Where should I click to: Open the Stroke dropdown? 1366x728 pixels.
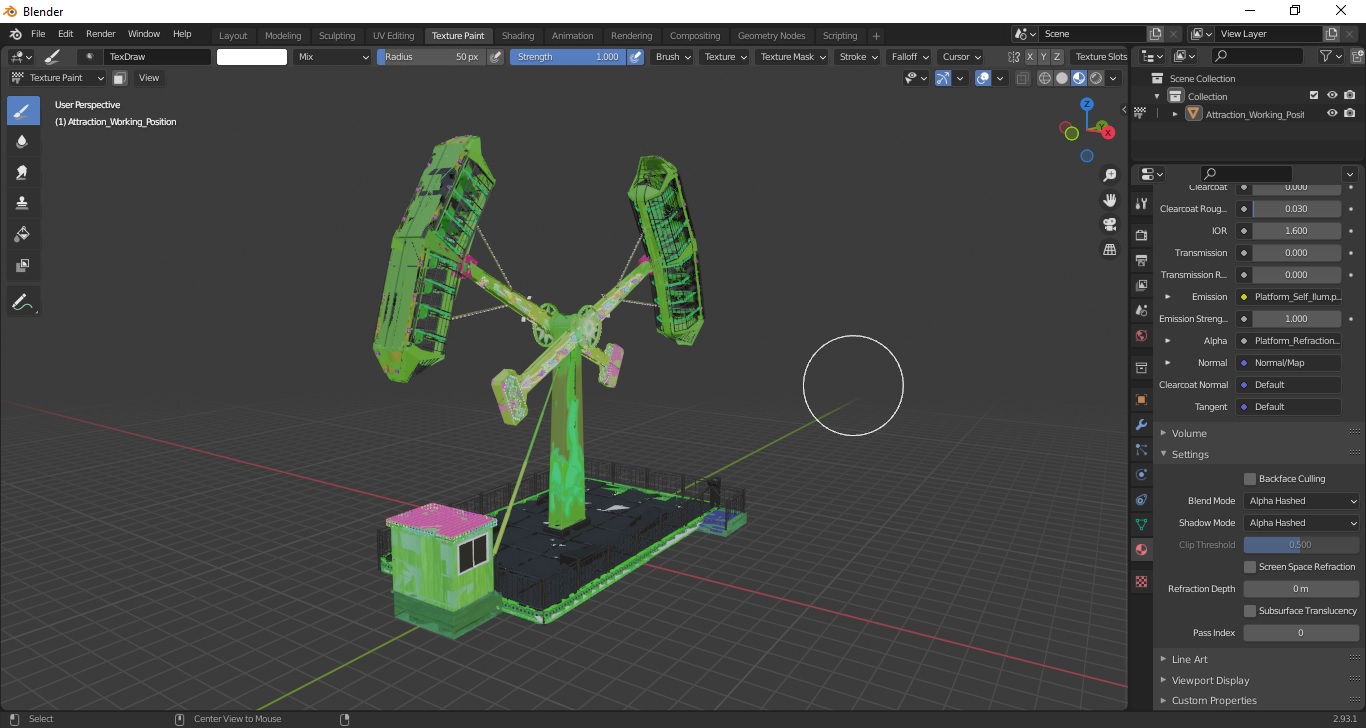pyautogui.click(x=858, y=57)
